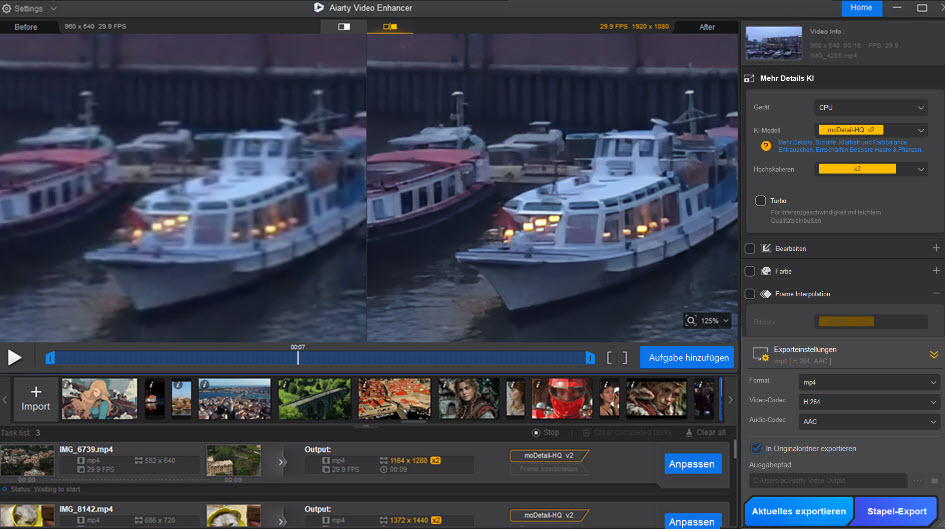
Task: Expand arrow on IMG_6739.mp4 task row
Action: 281,463
